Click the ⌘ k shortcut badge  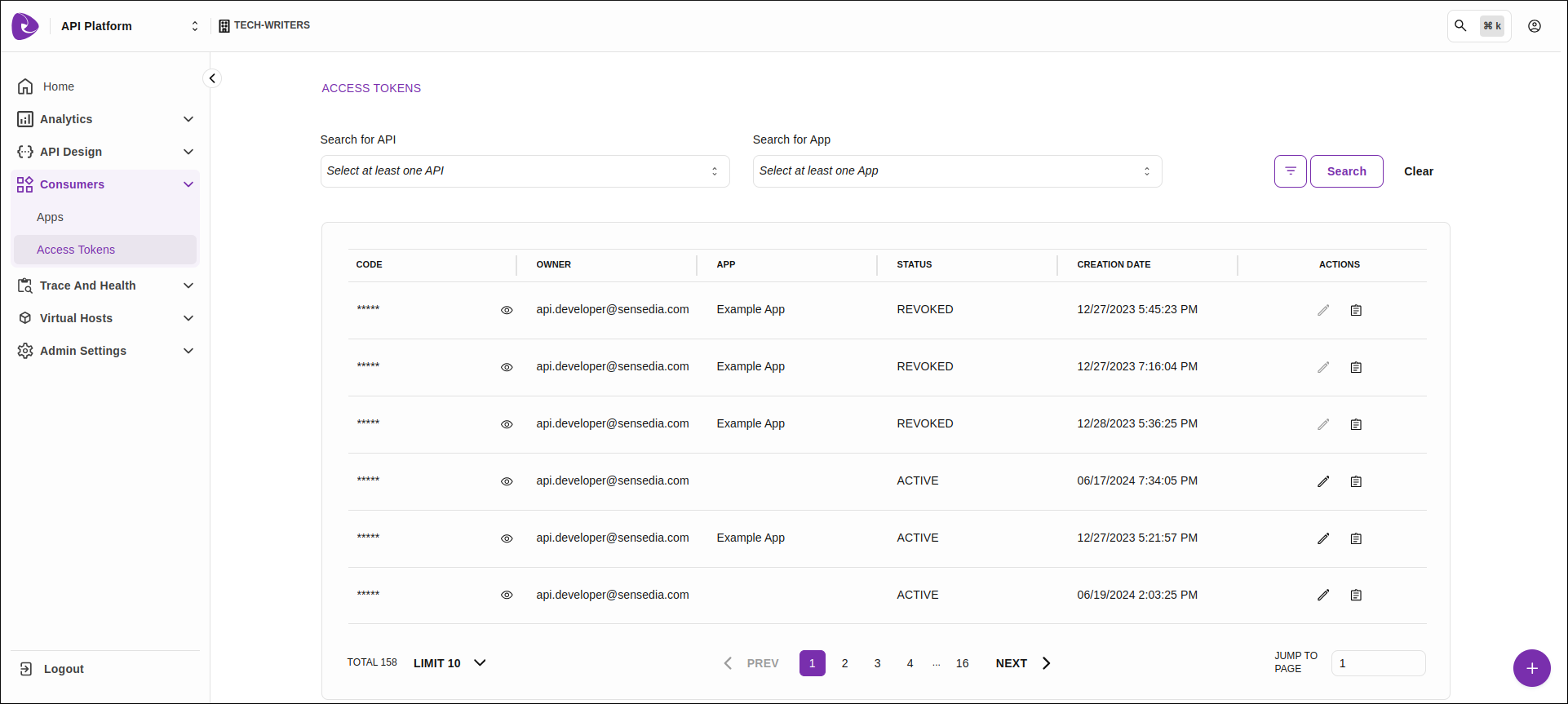click(1492, 26)
